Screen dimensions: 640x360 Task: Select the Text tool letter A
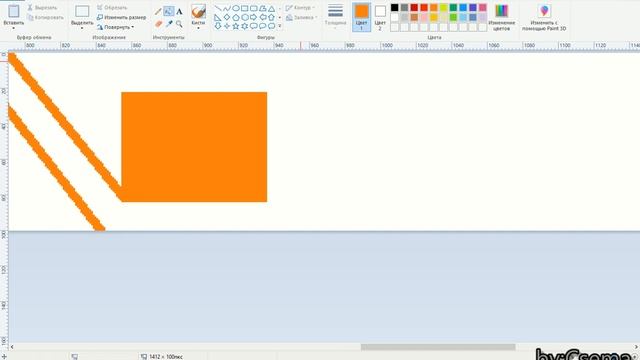pyautogui.click(x=179, y=11)
